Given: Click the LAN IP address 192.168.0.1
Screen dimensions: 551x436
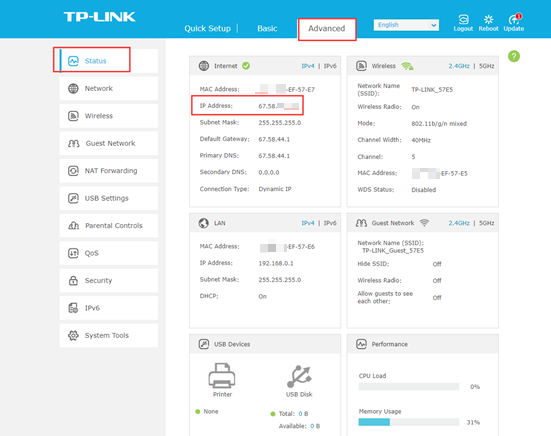Looking at the screenshot, I should click(x=276, y=263).
